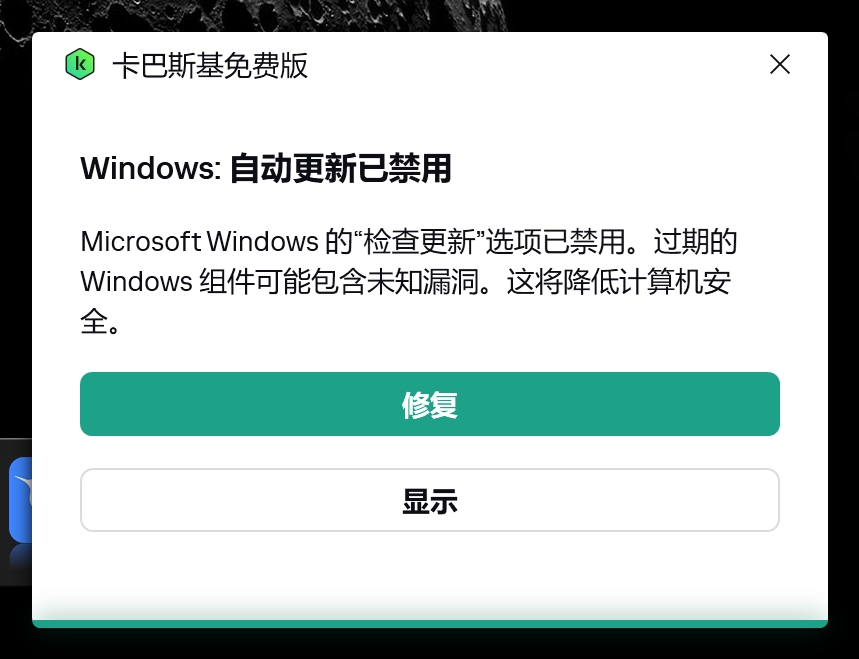Click the green Kaspersky hexagon logo
The height and width of the screenshot is (659, 859).
click(x=80, y=64)
